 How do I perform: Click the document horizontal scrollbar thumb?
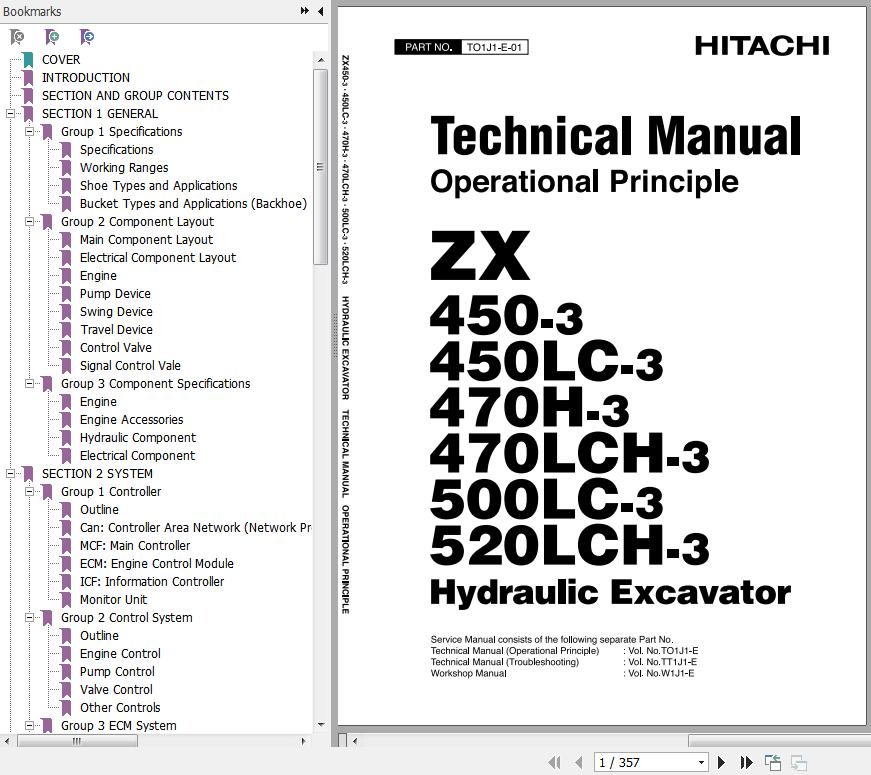coord(779,741)
